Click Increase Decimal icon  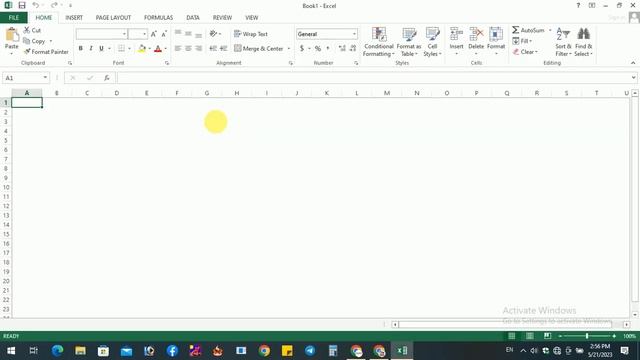point(342,49)
